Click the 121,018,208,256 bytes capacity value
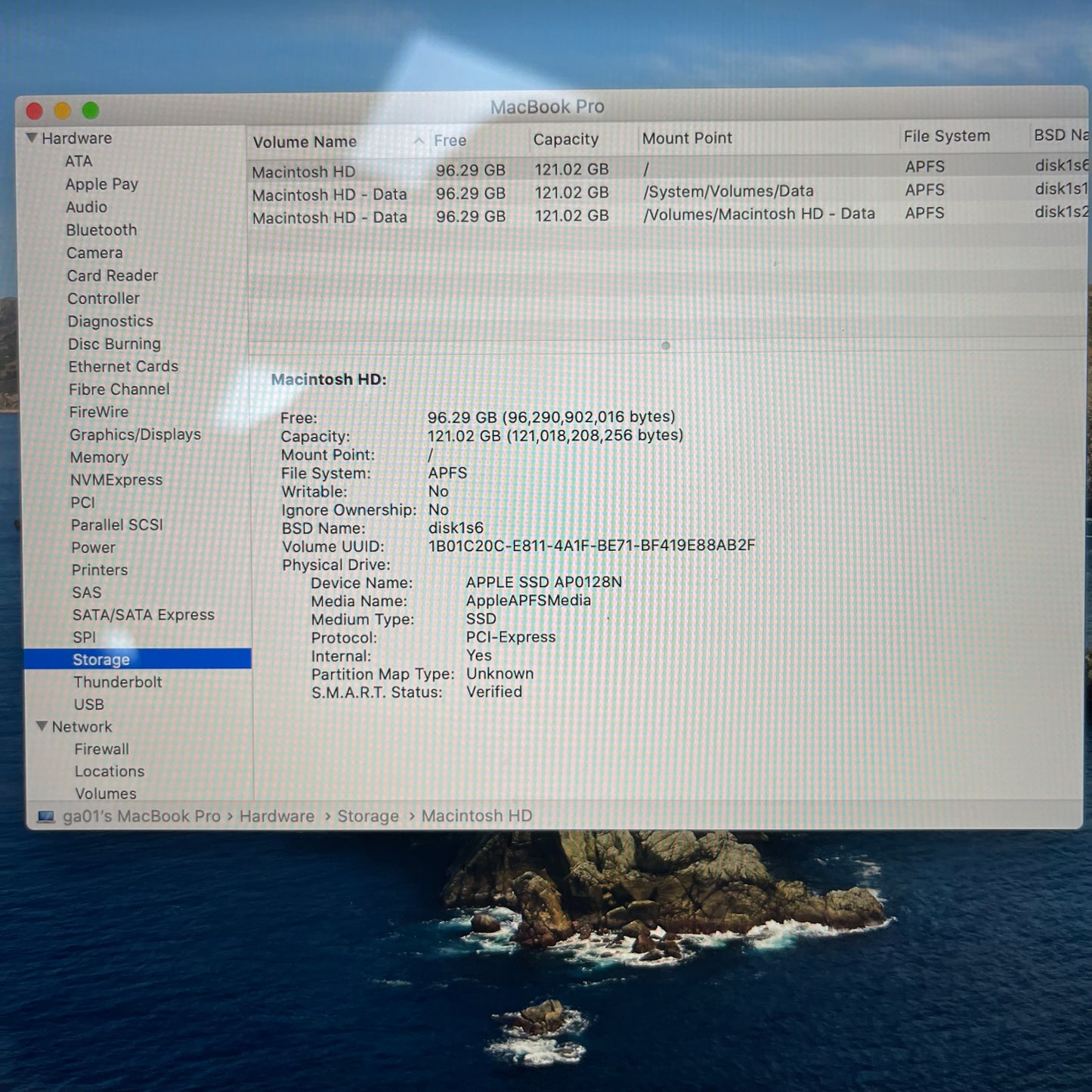Screen dimensions: 1092x1092 [595, 435]
